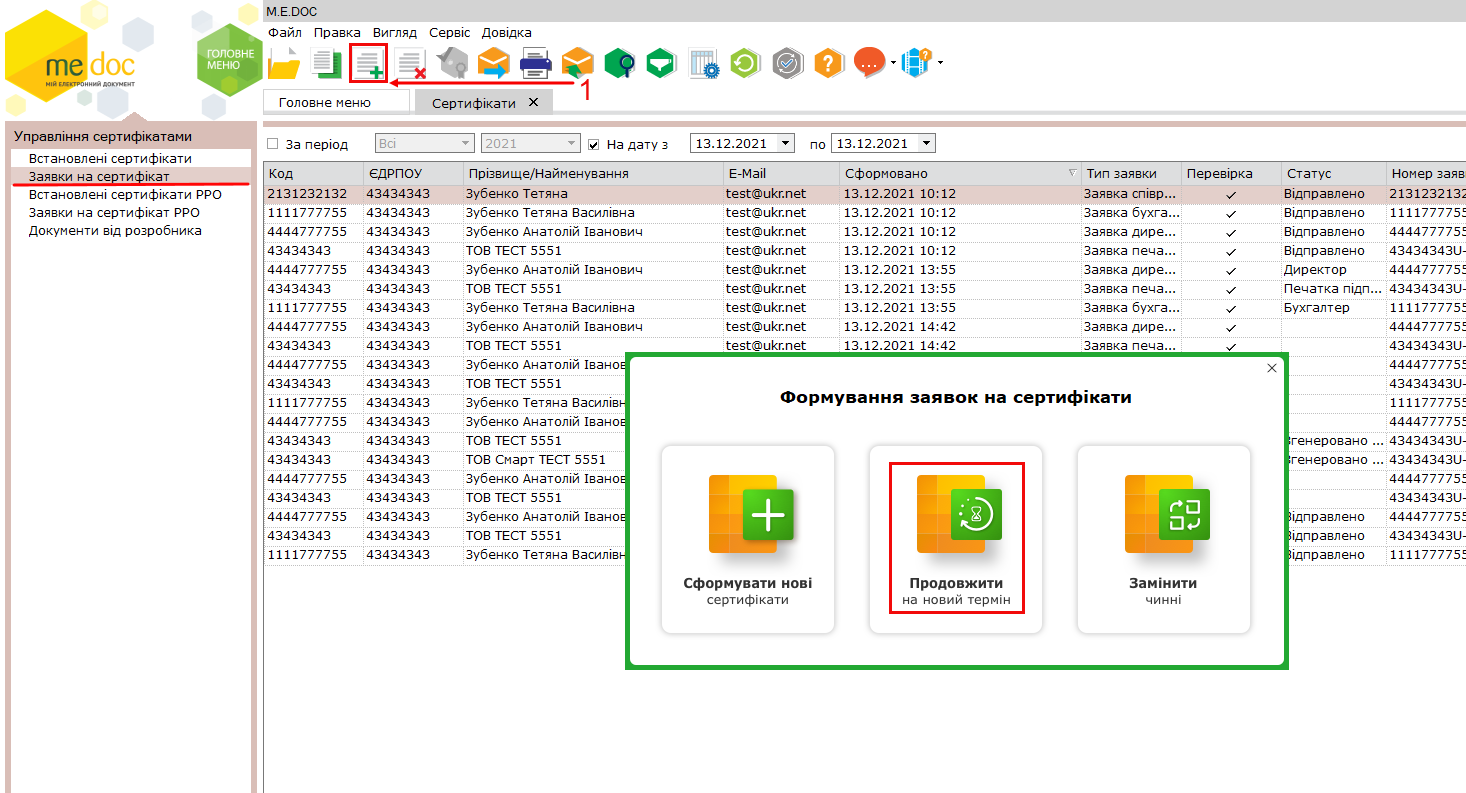Click the Бухгалтер status cell
Viewport: 1466px width, 793px height.
(1333, 307)
